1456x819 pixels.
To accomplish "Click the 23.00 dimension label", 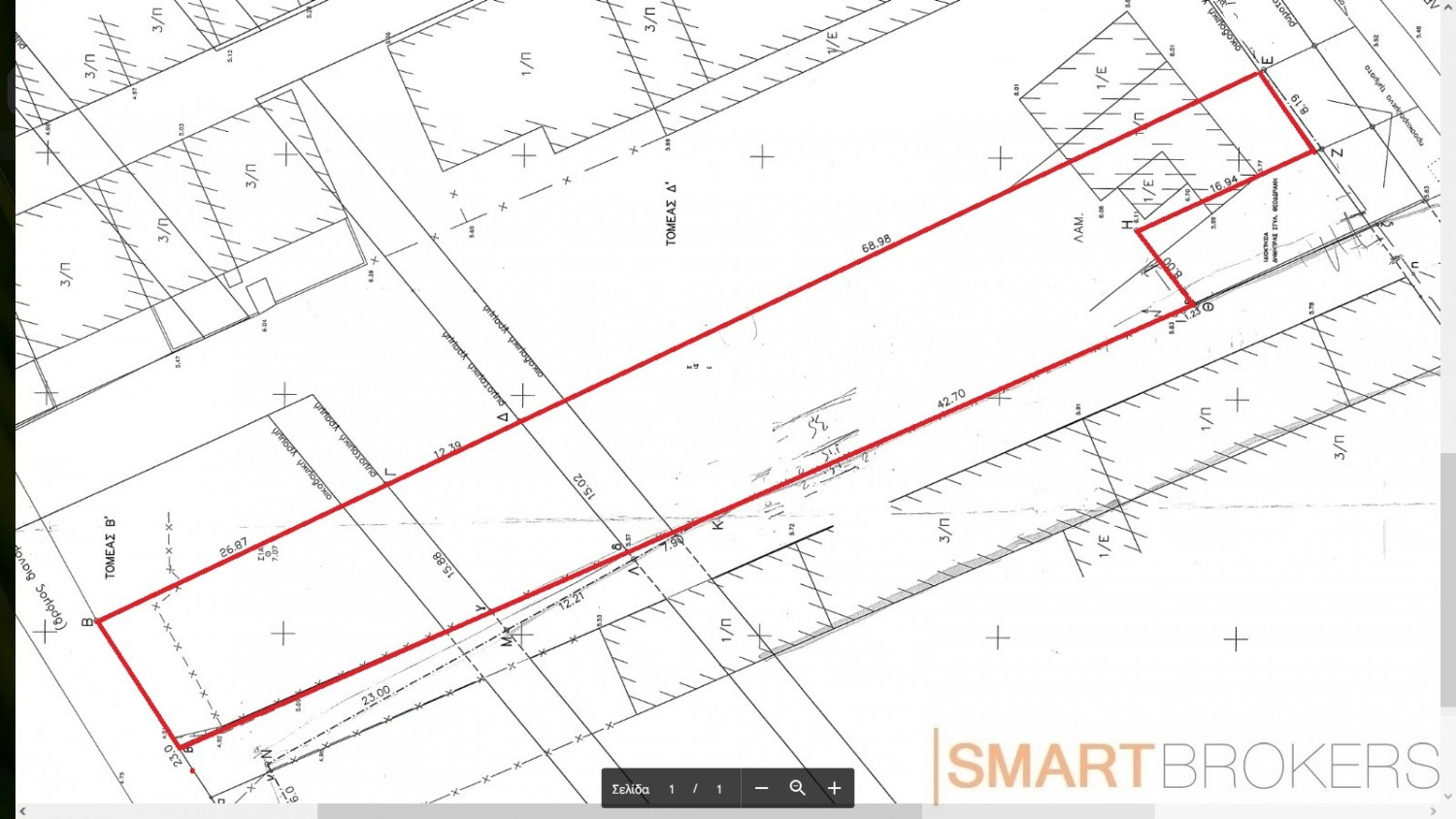I will point(376,696).
